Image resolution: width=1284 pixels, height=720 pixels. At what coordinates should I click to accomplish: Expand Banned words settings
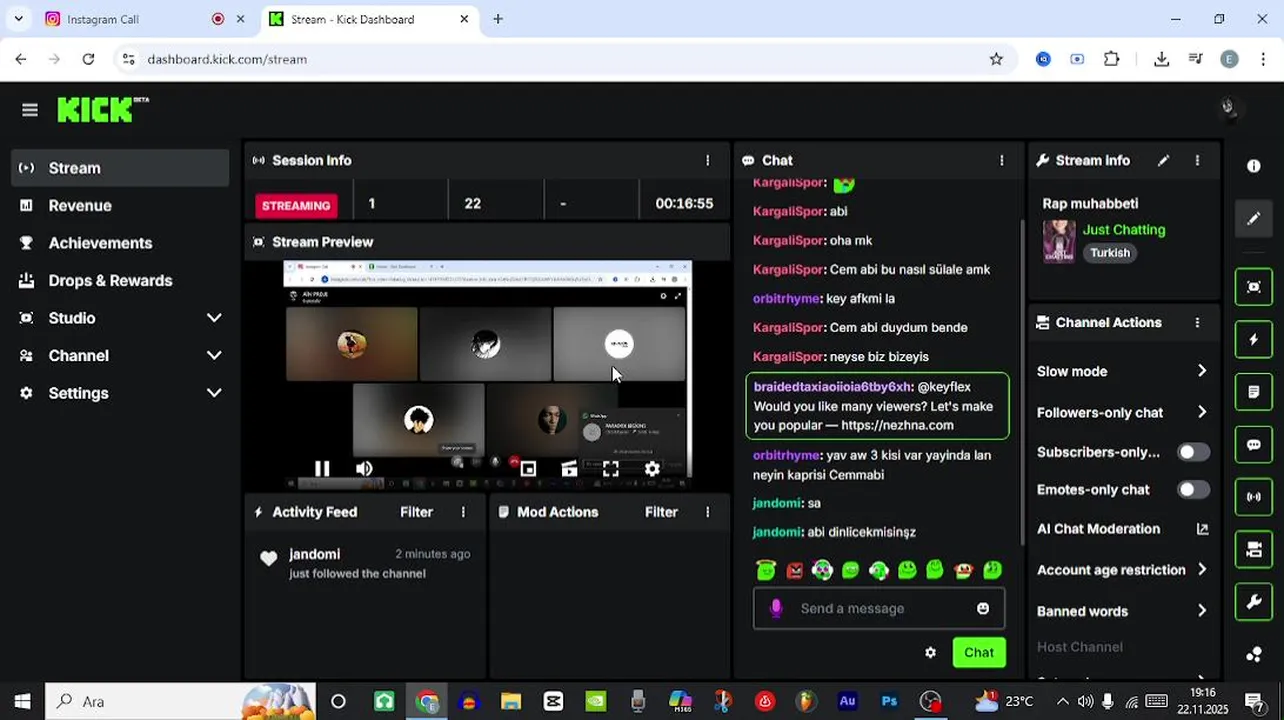(x=1202, y=611)
